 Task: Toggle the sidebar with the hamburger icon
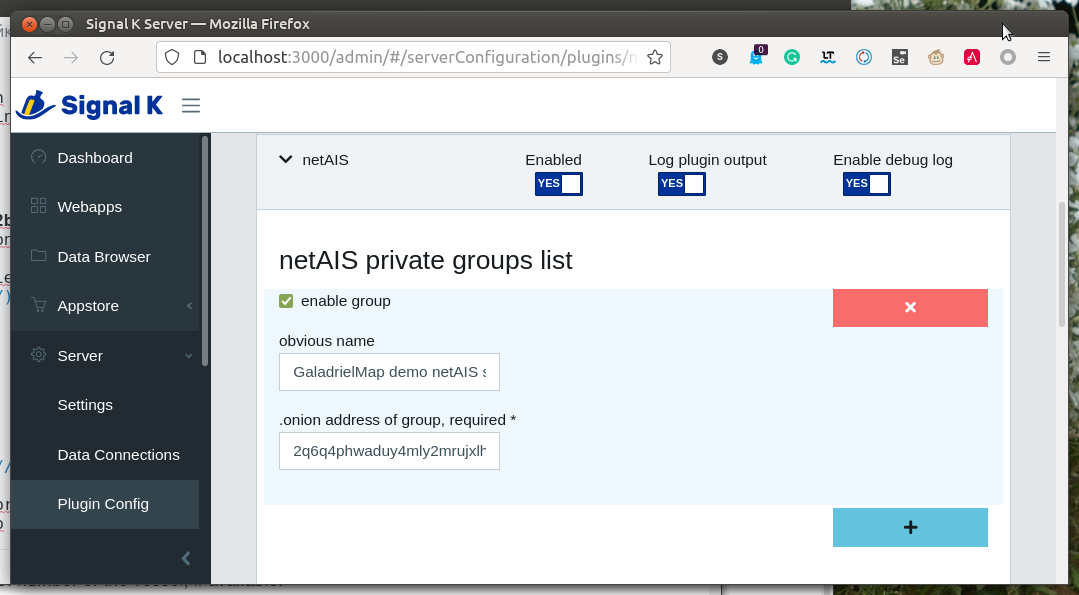coord(191,105)
